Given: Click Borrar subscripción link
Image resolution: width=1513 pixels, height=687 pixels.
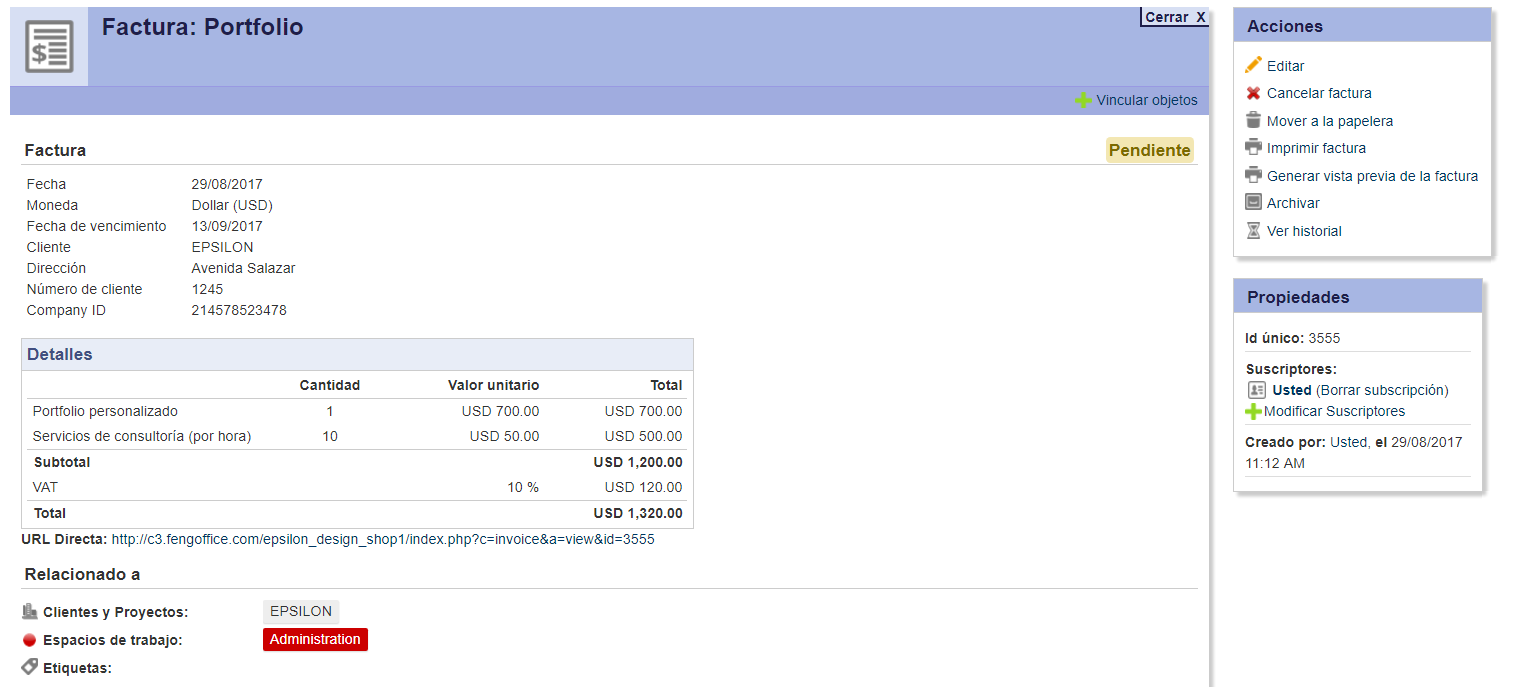Looking at the screenshot, I should pos(1382,390).
